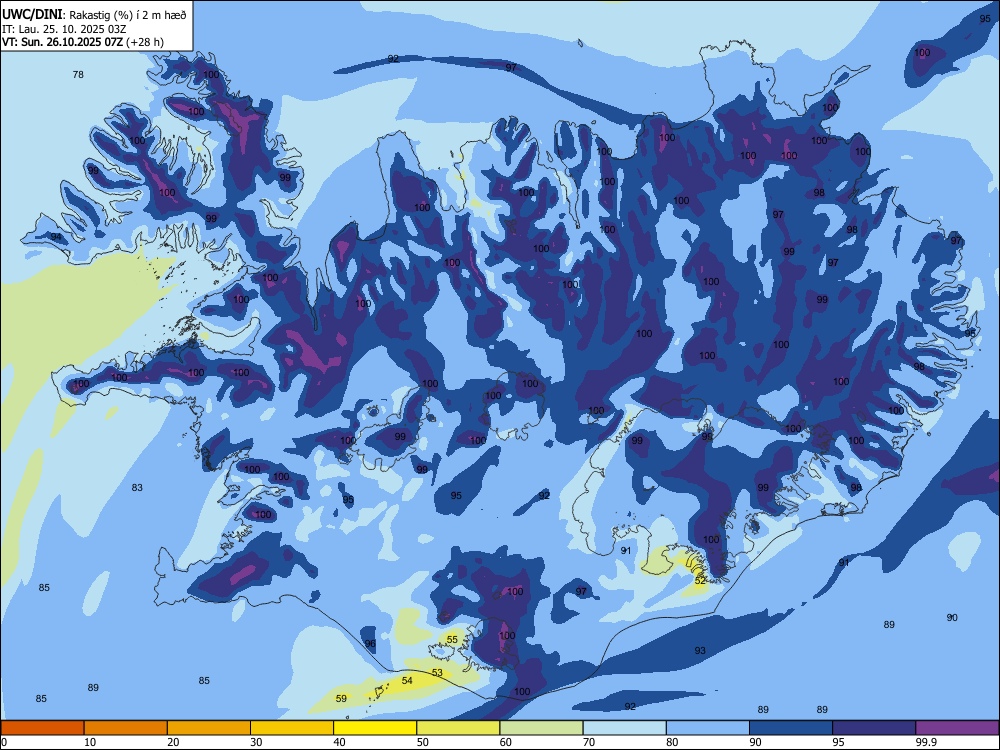Image resolution: width=1000 pixels, height=750 pixels.
Task: Click the '94' value on the Westfjords tip
Action: [x=56, y=237]
